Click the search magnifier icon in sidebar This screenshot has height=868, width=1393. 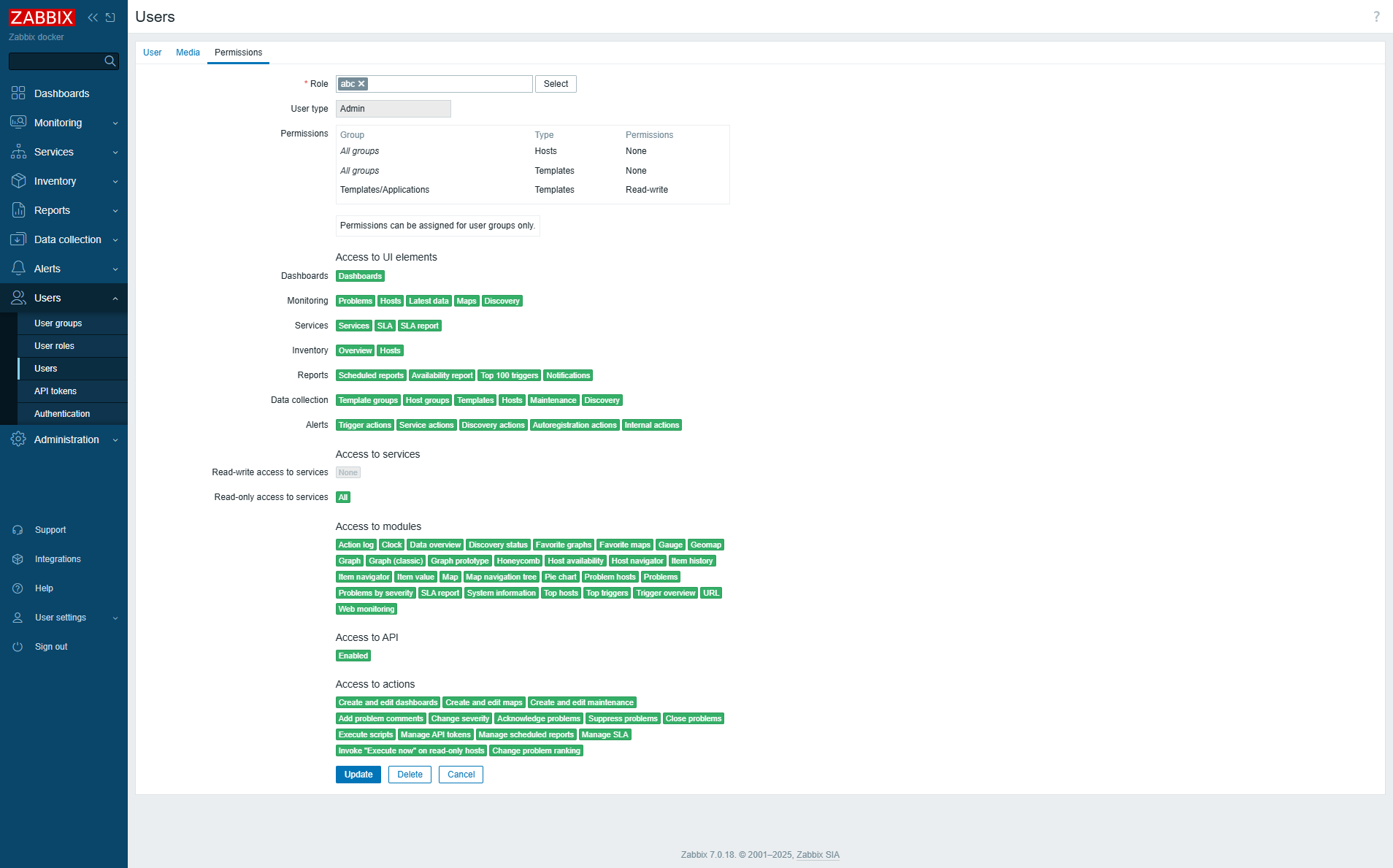pos(110,61)
